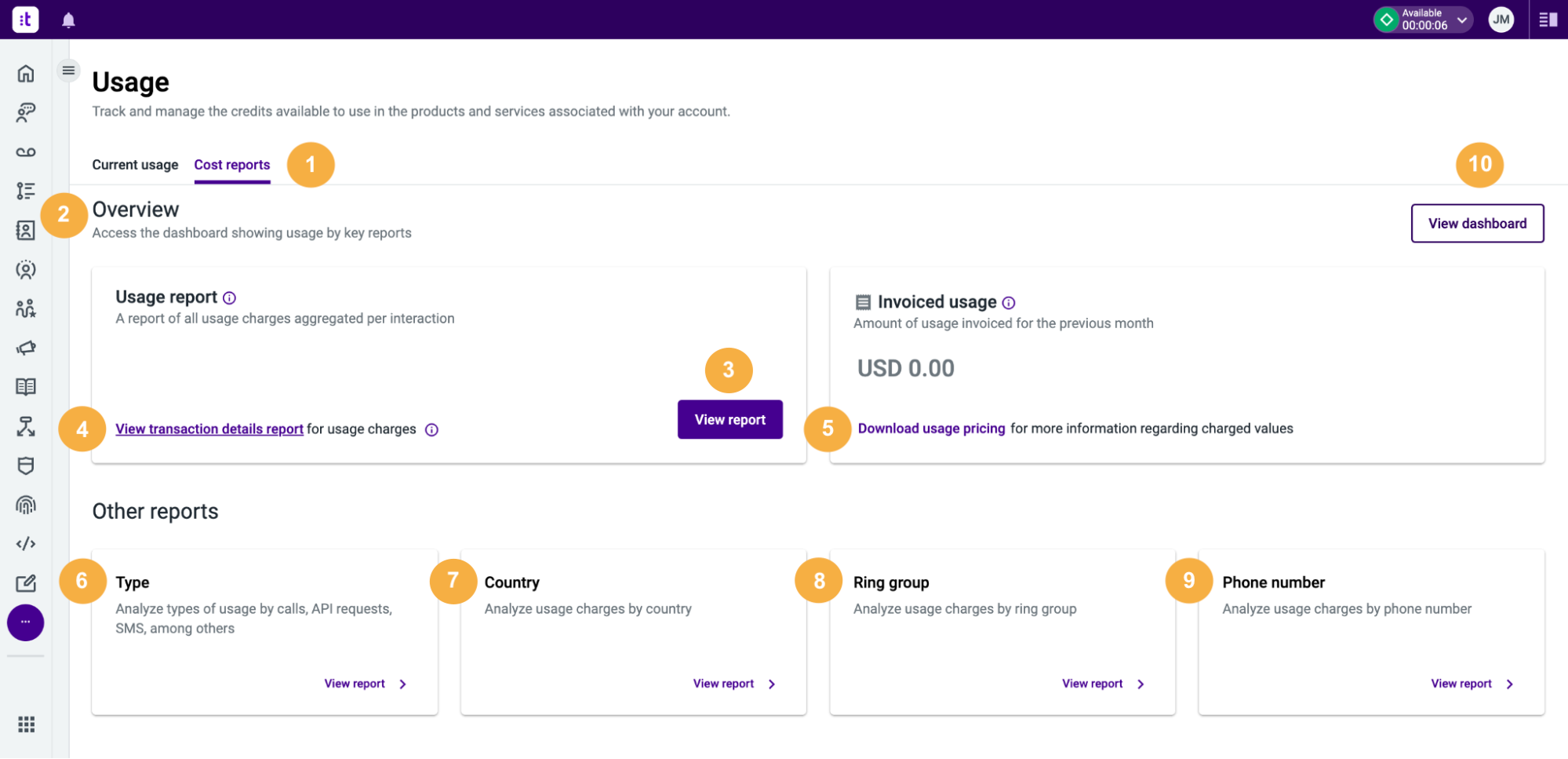Click the notification bell in the top bar
This screenshot has height=759, width=1568.
(67, 19)
